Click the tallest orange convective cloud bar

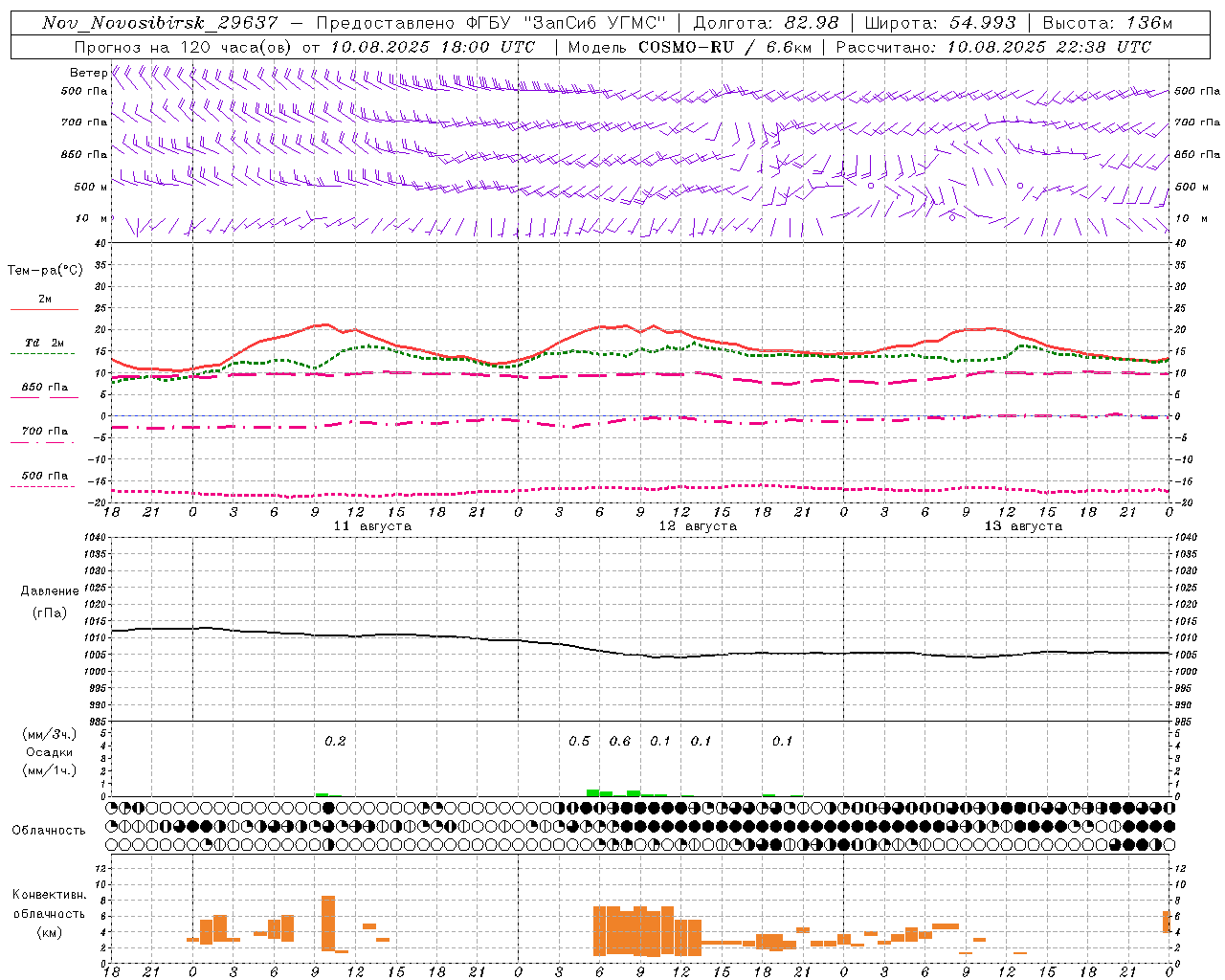[328, 923]
